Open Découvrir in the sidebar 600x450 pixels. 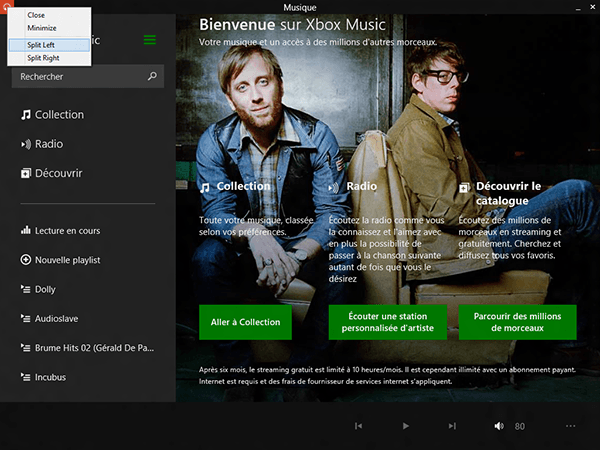(x=52, y=173)
